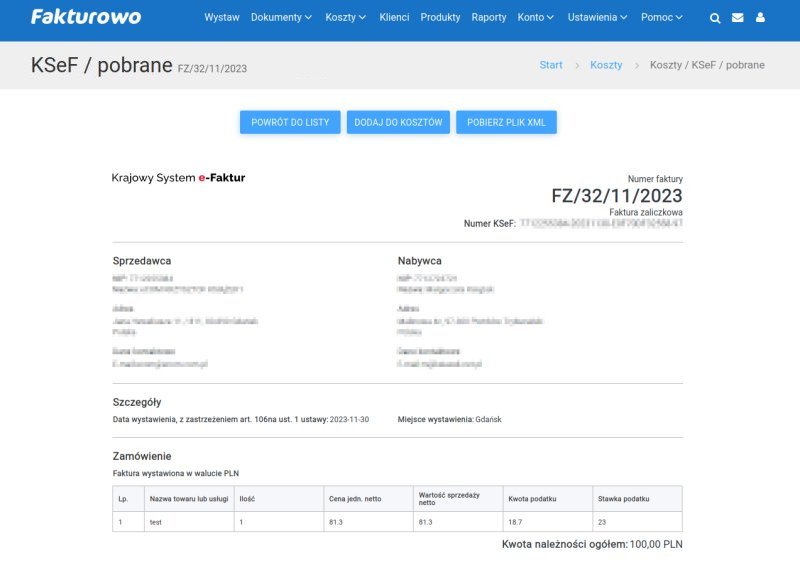Click Miejsce wystawienia: Gdańsk text

pos(449,419)
